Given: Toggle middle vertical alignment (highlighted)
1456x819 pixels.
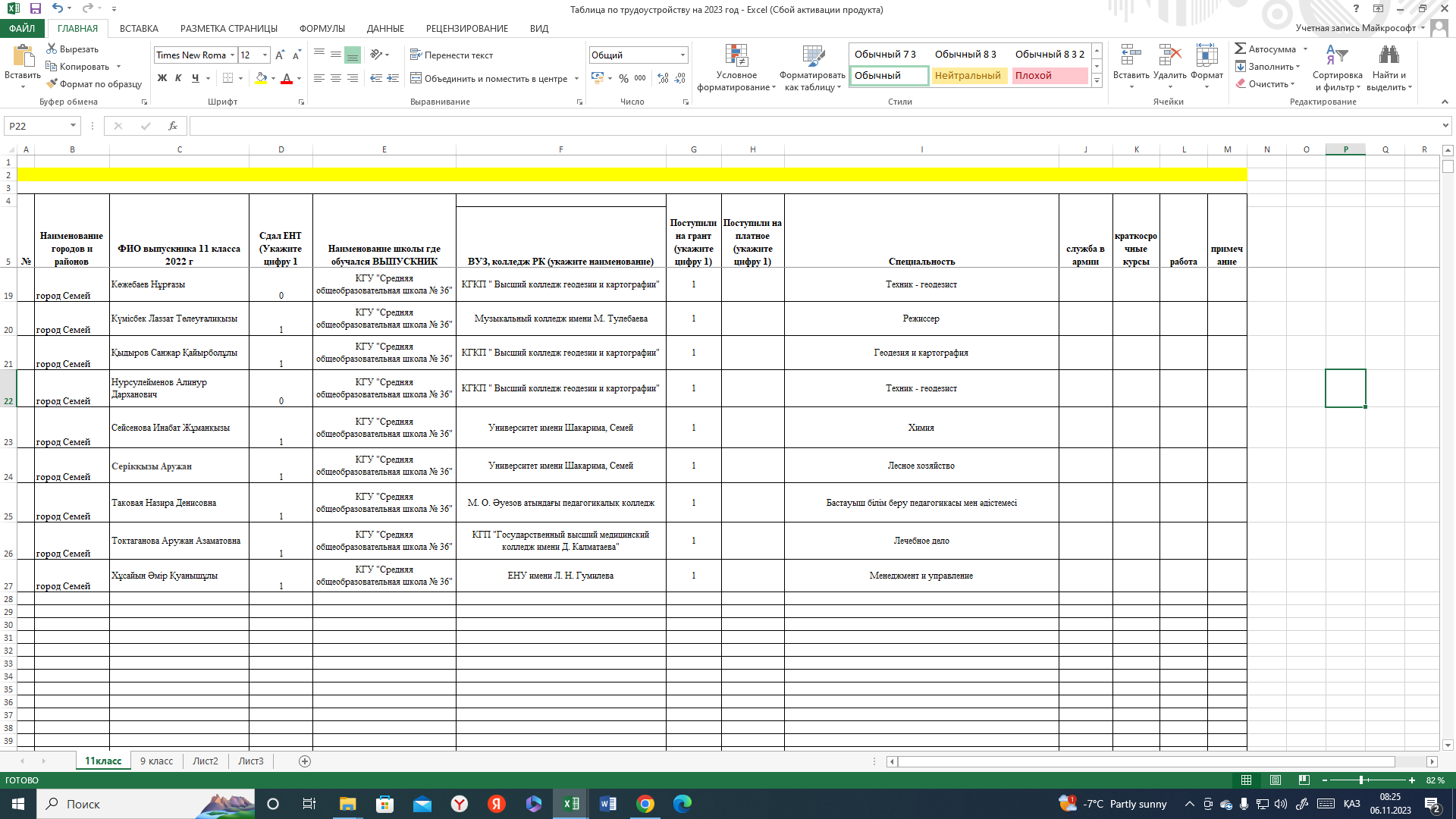Looking at the screenshot, I should pyautogui.click(x=353, y=55).
